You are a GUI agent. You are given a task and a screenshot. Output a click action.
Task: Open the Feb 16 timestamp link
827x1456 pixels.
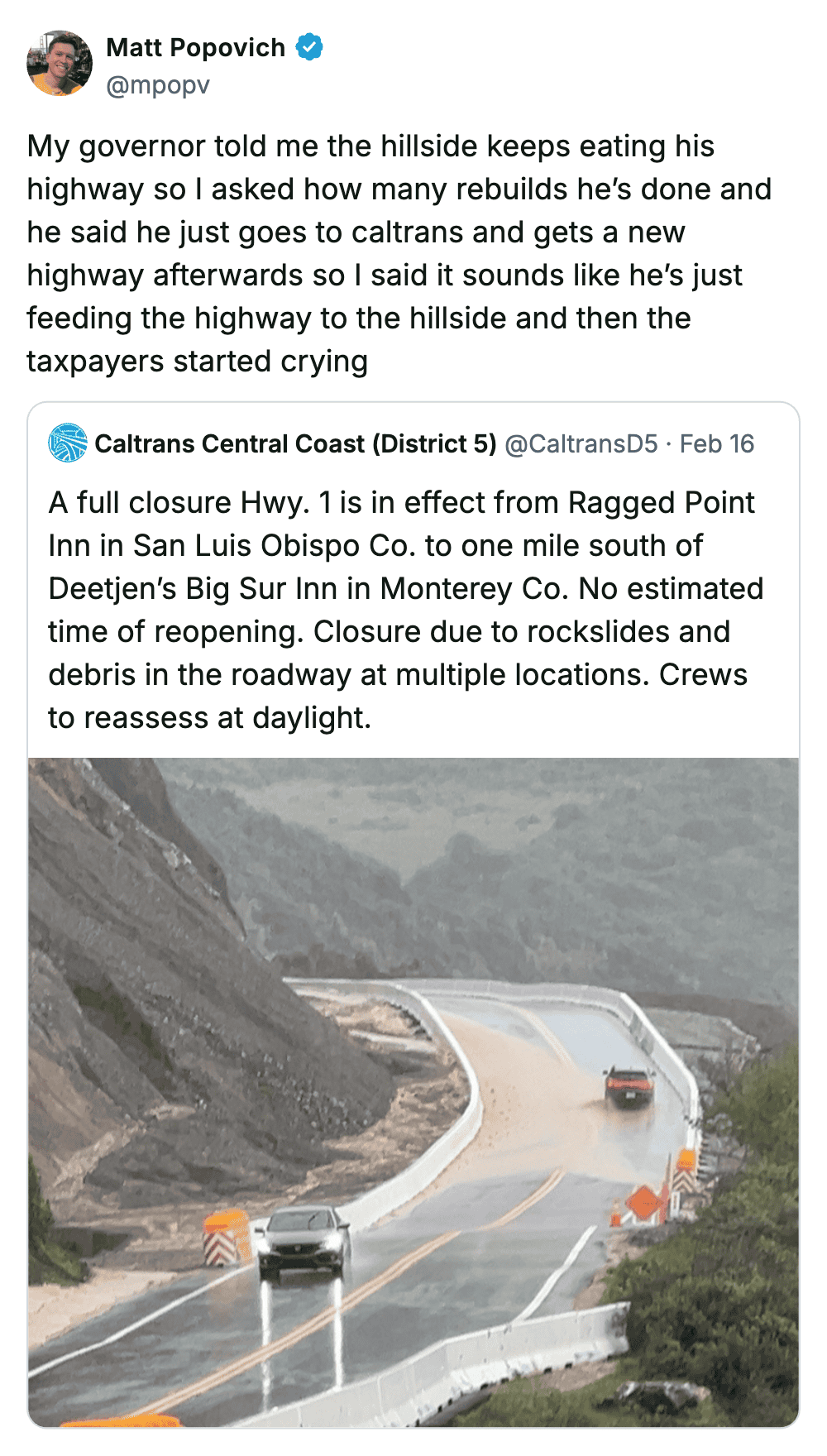coord(717,443)
